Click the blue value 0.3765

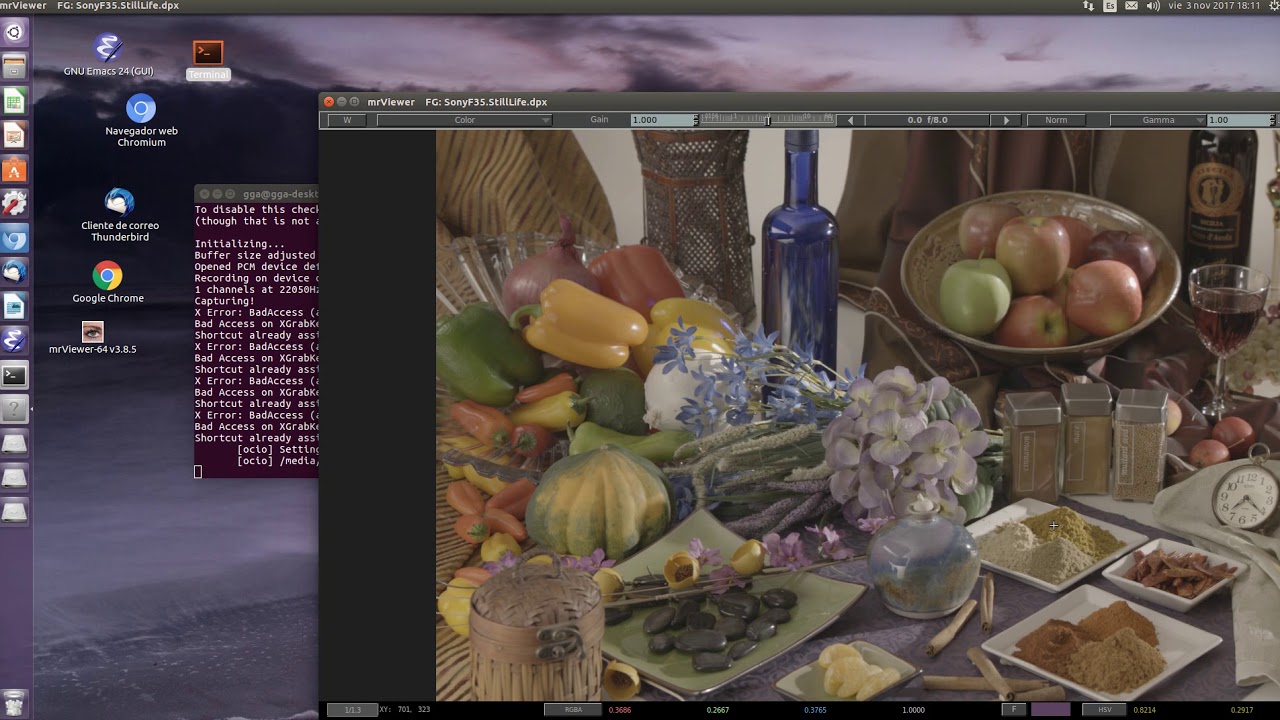coord(815,710)
